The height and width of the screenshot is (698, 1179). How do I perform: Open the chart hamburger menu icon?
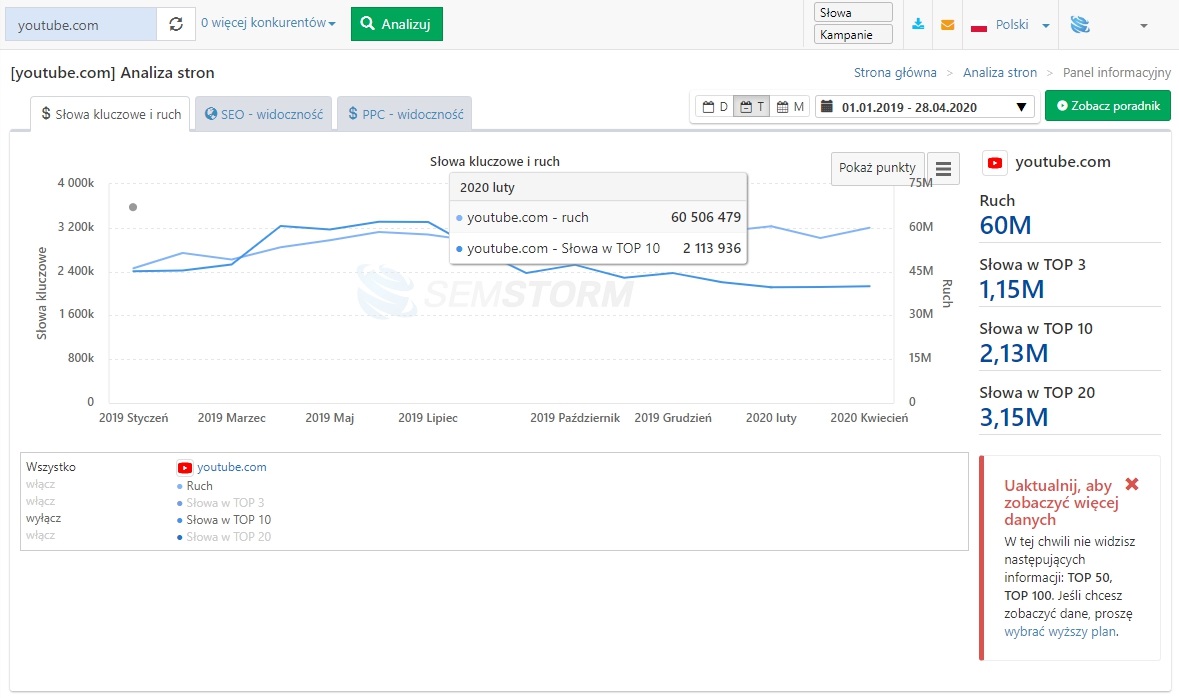[943, 167]
